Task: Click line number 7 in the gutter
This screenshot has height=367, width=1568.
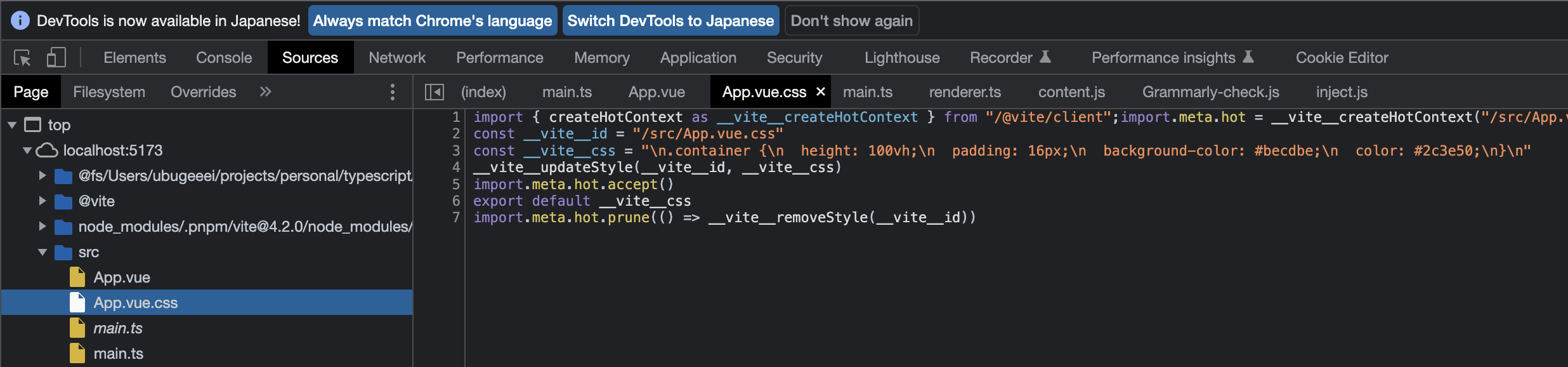Action: tap(456, 218)
